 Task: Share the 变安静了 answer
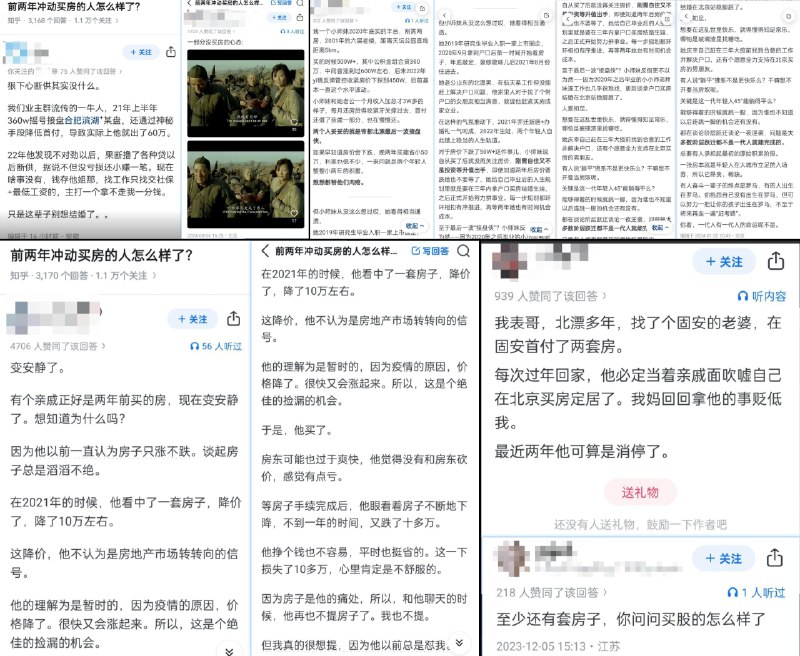234,318
